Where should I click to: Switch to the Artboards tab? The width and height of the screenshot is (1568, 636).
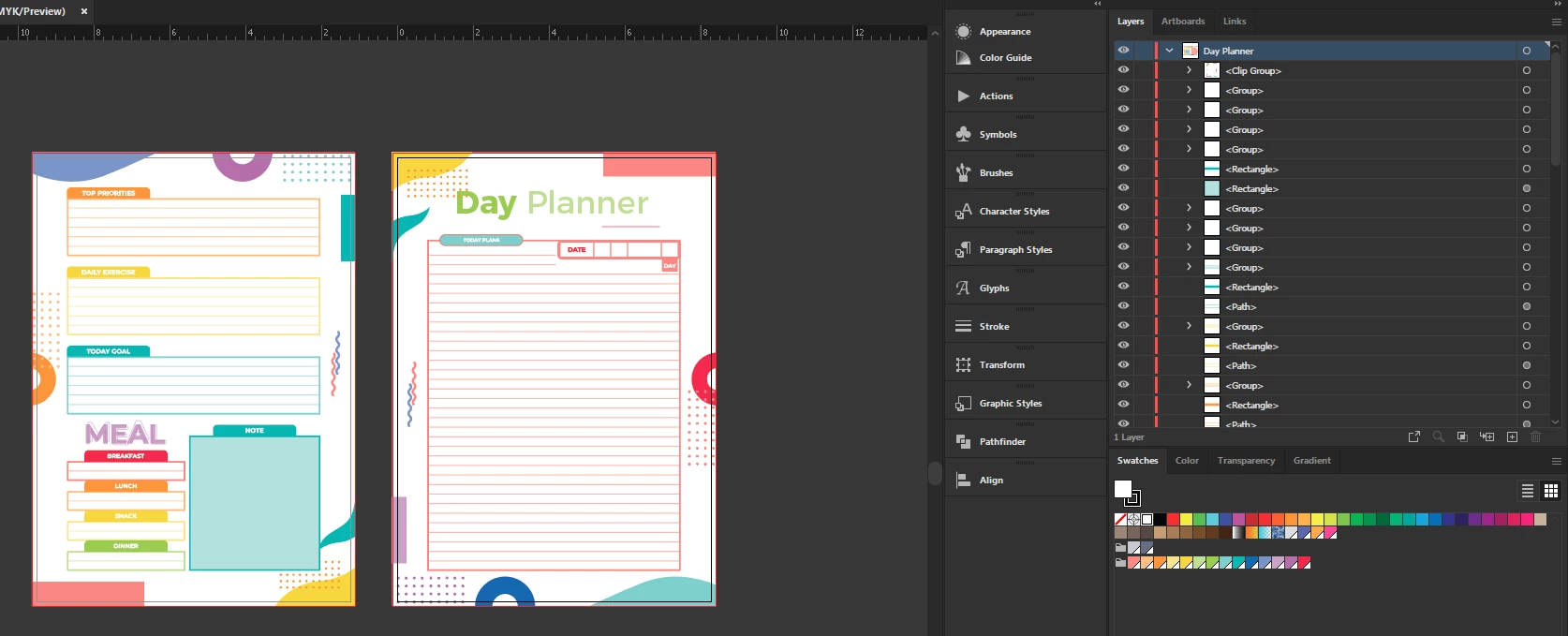coord(1183,22)
